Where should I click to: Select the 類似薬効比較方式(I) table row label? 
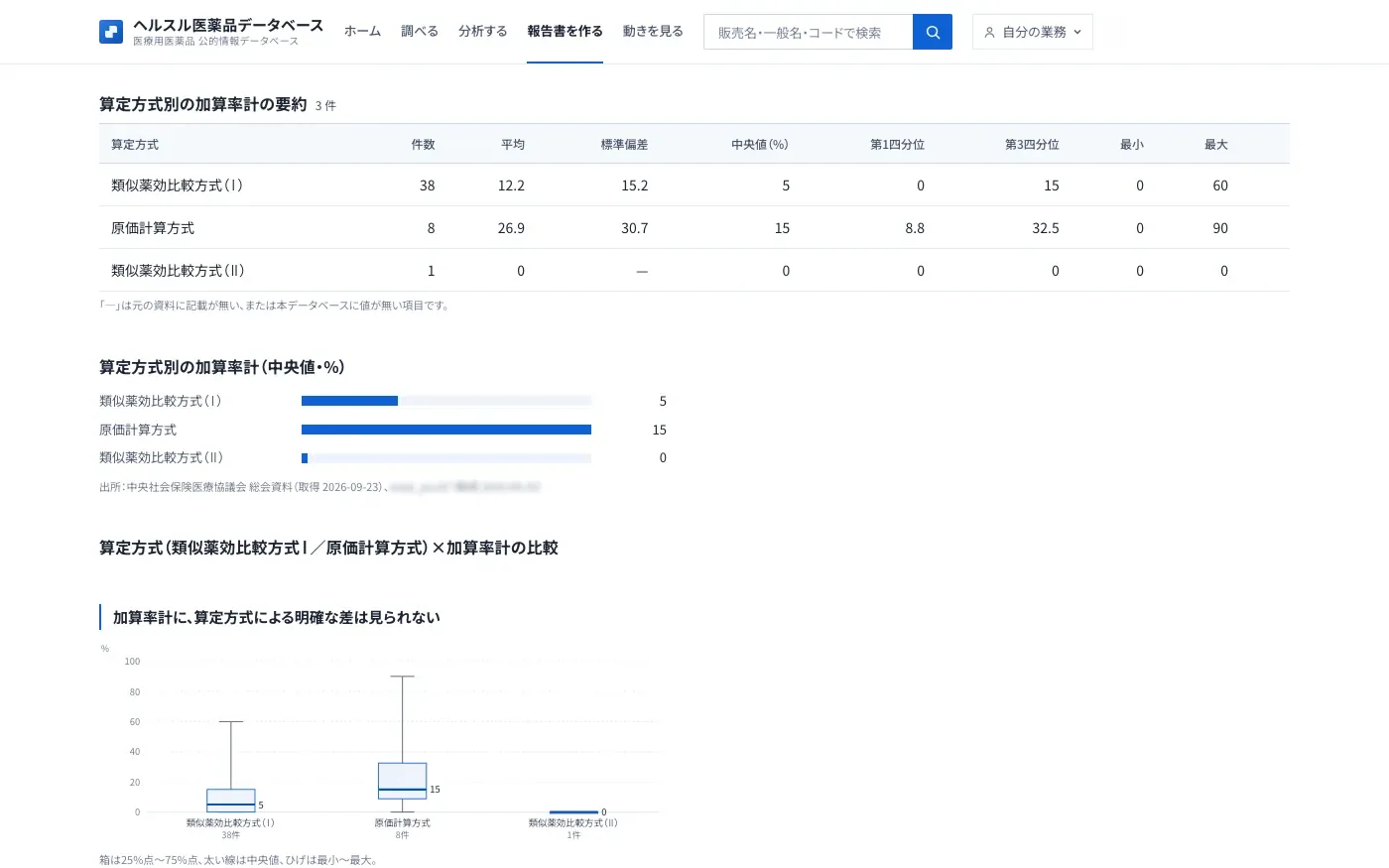click(x=178, y=186)
